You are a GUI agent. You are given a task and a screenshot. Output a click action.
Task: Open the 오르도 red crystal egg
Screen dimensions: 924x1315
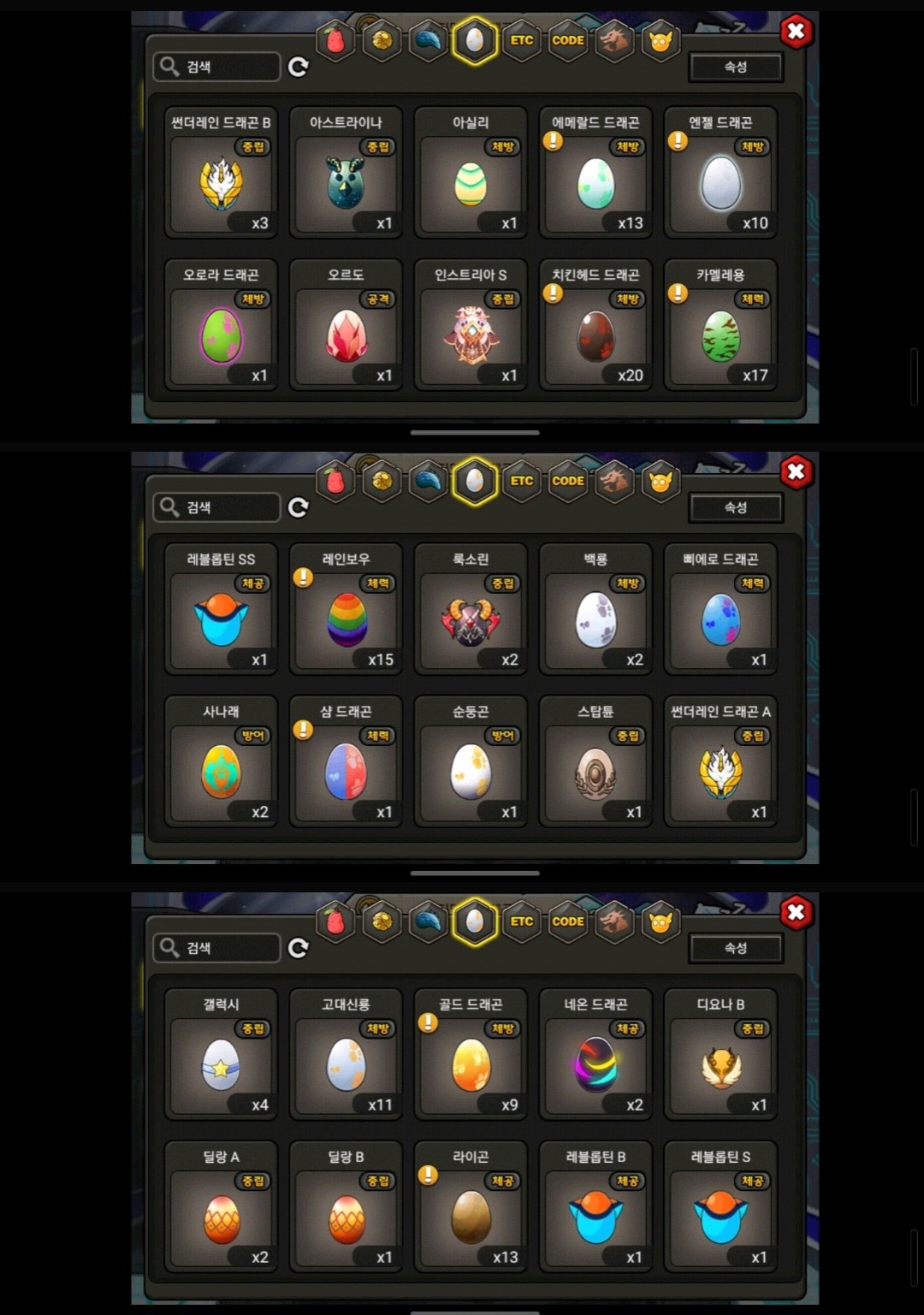[x=346, y=324]
